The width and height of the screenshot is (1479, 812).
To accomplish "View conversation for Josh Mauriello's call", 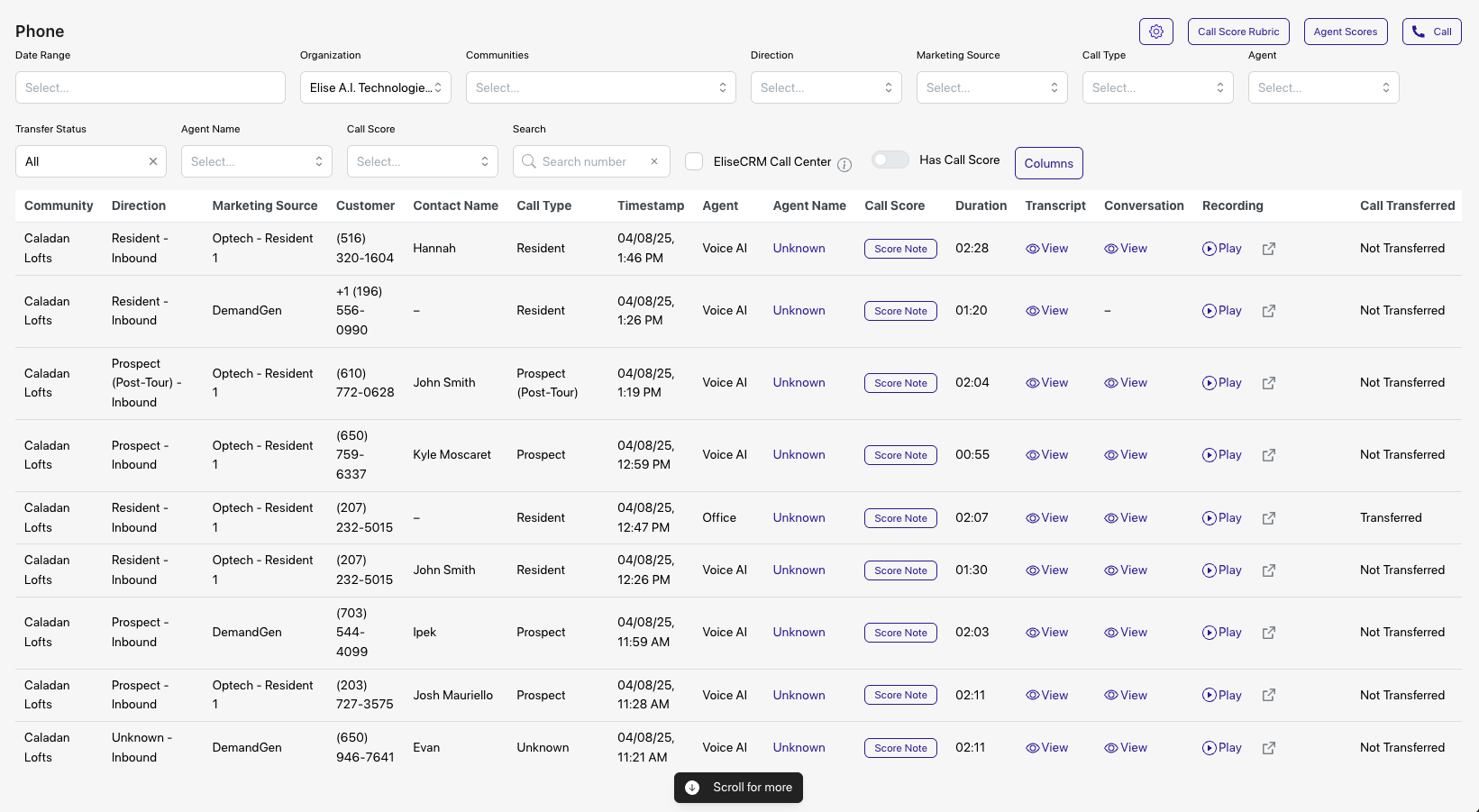I will point(1126,695).
